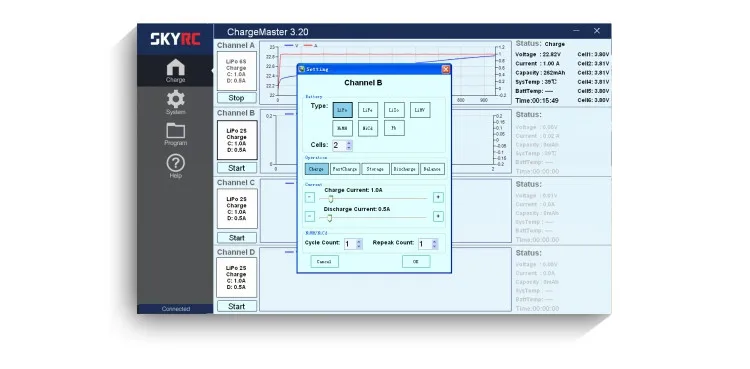Click the Discharge Current slider handle
The image size is (750, 369).
pos(329,218)
